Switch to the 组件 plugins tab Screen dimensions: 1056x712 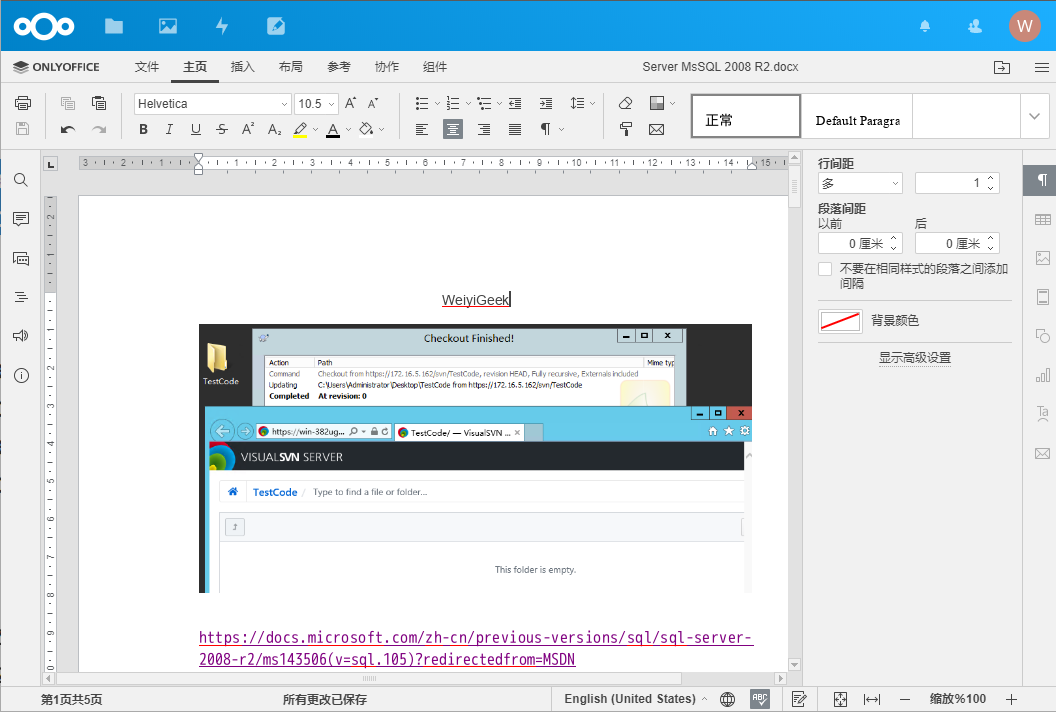pos(434,67)
